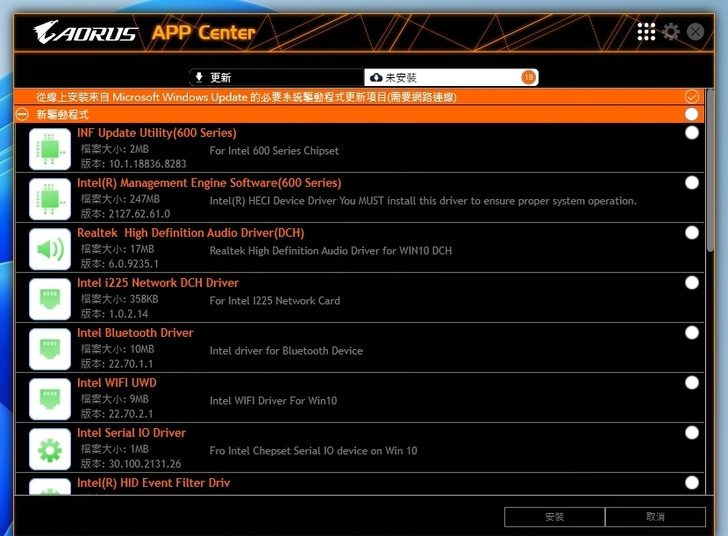
Task: Select Intel WIFI UWD driver checkbox
Action: point(692,383)
